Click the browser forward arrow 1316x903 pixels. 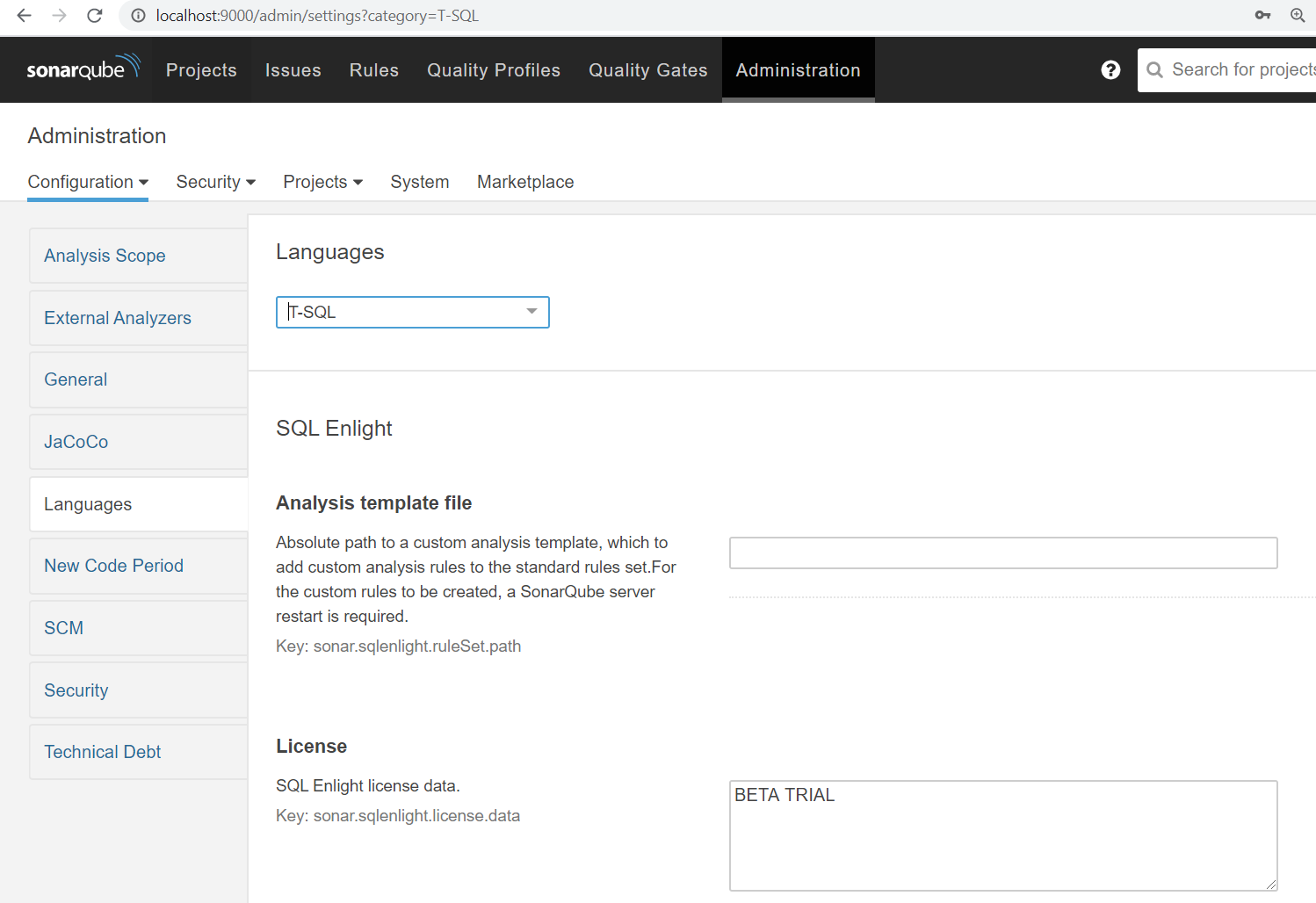pyautogui.click(x=59, y=16)
